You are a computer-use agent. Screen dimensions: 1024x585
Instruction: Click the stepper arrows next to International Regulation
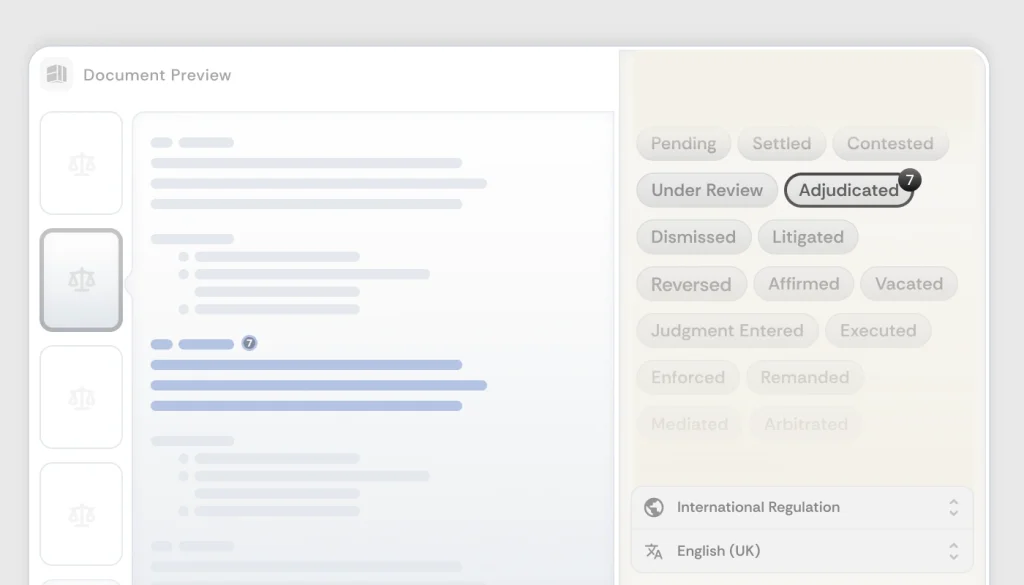(953, 507)
